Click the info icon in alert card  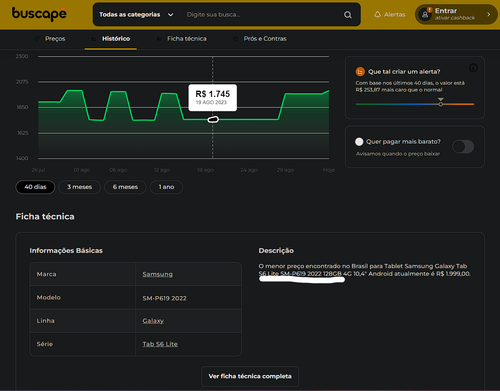(x=473, y=68)
